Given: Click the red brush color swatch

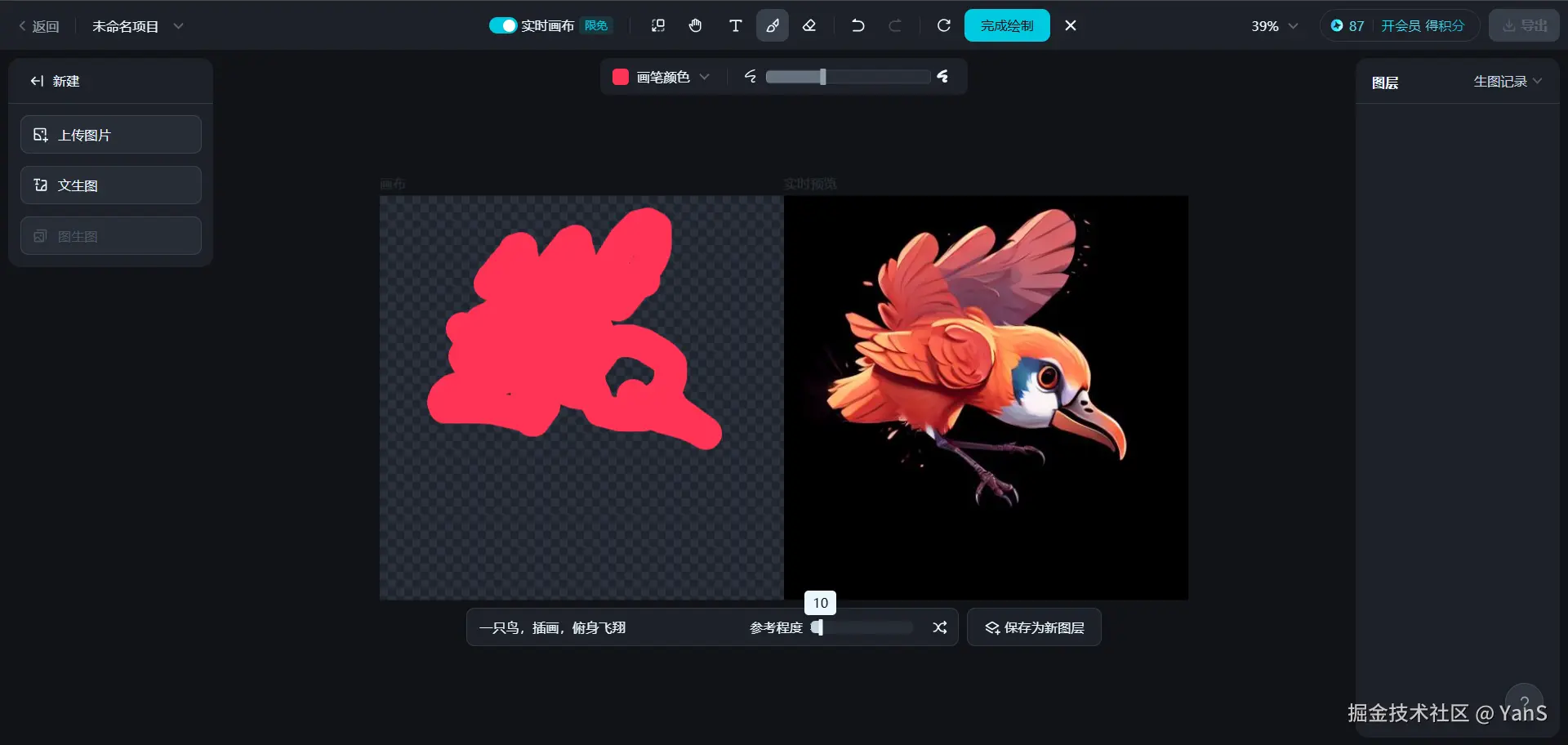Looking at the screenshot, I should click(621, 77).
